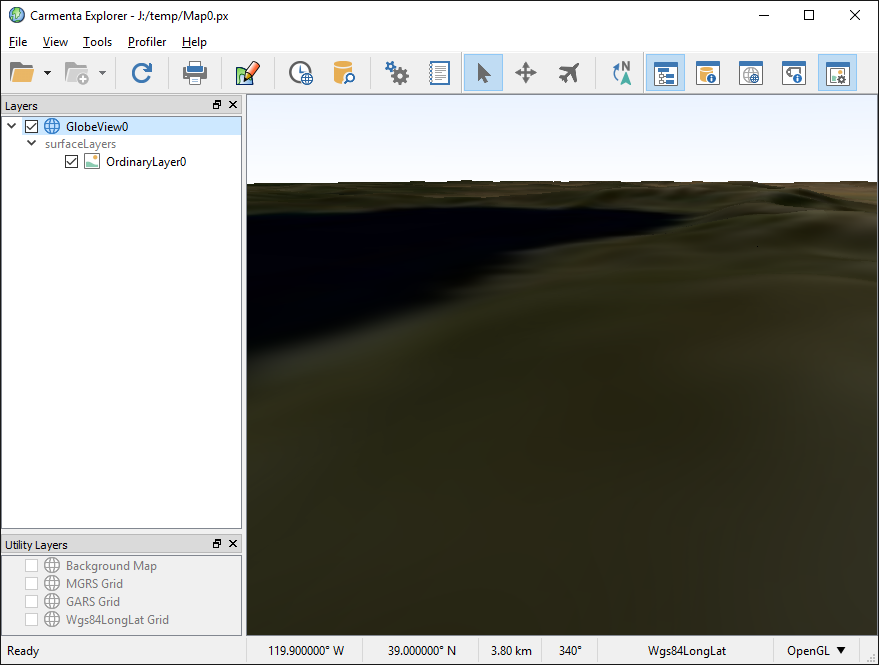Undock the Utility Layers panel
879x665 pixels.
tap(217, 544)
